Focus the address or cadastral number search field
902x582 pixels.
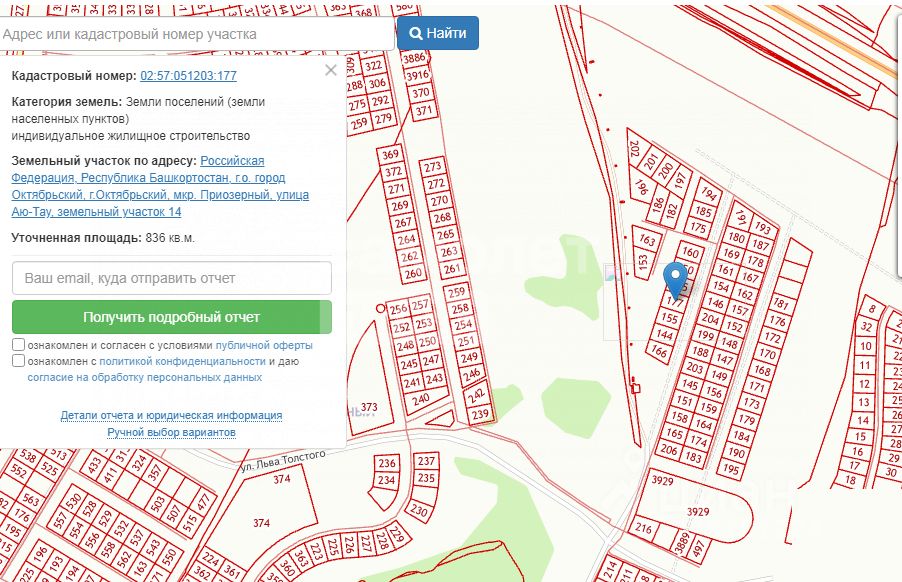tap(197, 34)
